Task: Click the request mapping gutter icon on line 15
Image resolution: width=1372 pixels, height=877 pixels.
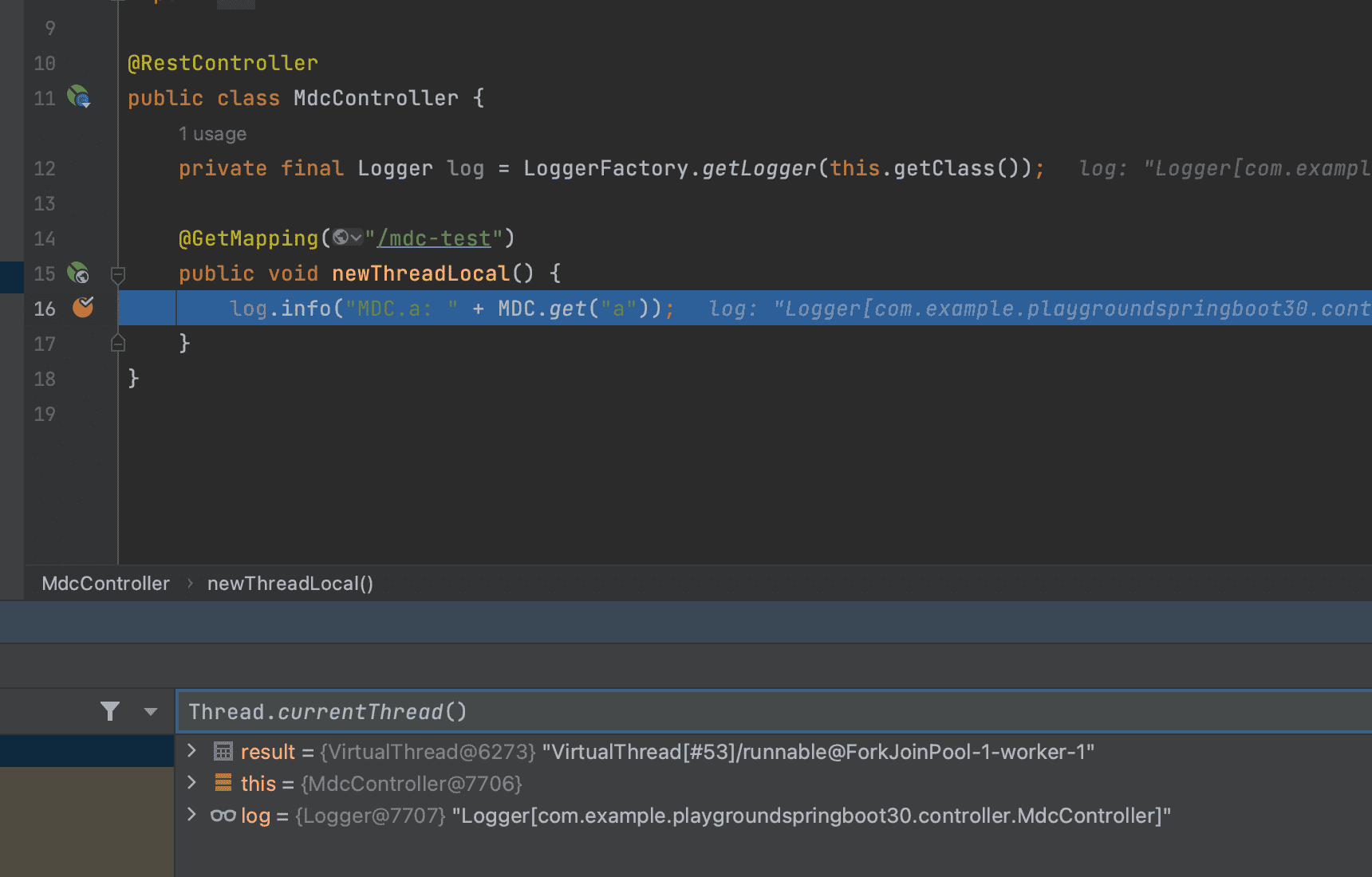Action: [x=78, y=273]
